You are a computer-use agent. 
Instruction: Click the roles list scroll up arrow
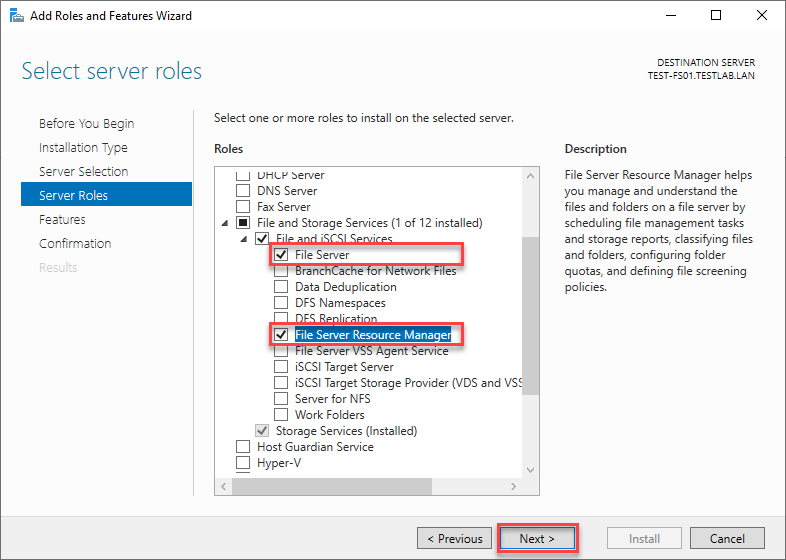530,176
